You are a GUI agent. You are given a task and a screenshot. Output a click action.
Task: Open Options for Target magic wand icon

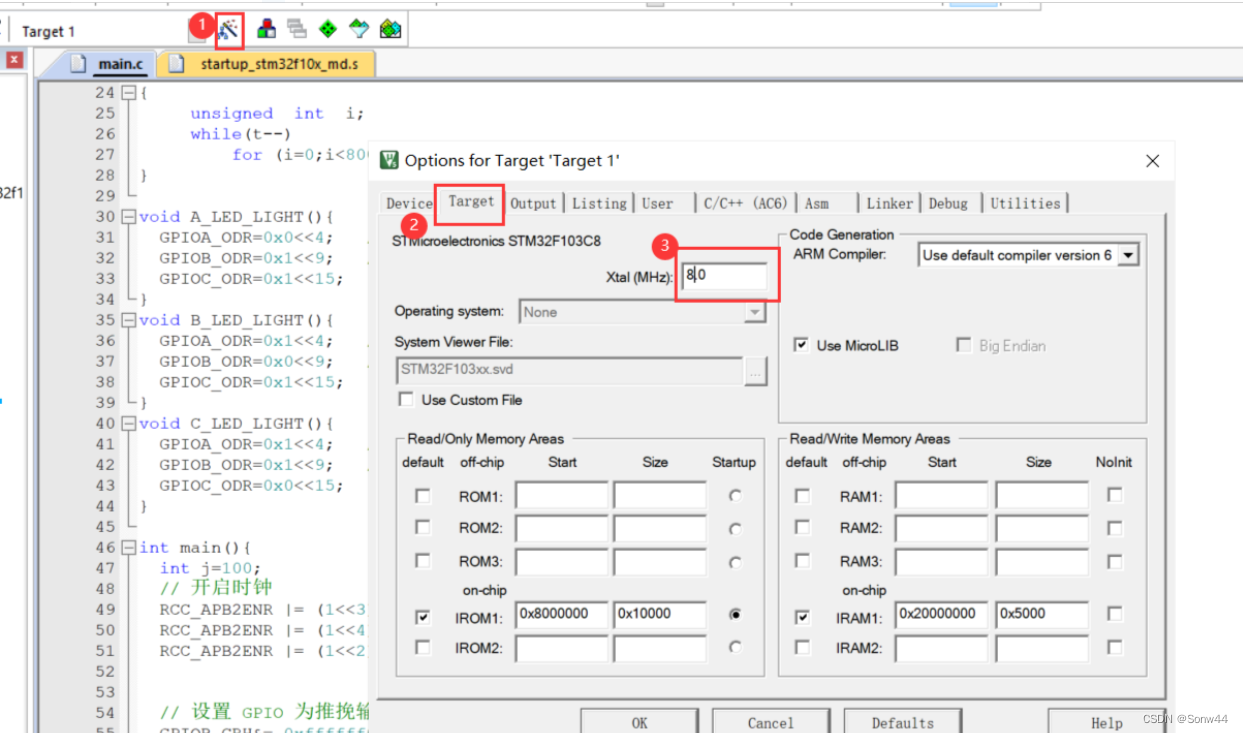point(229,30)
